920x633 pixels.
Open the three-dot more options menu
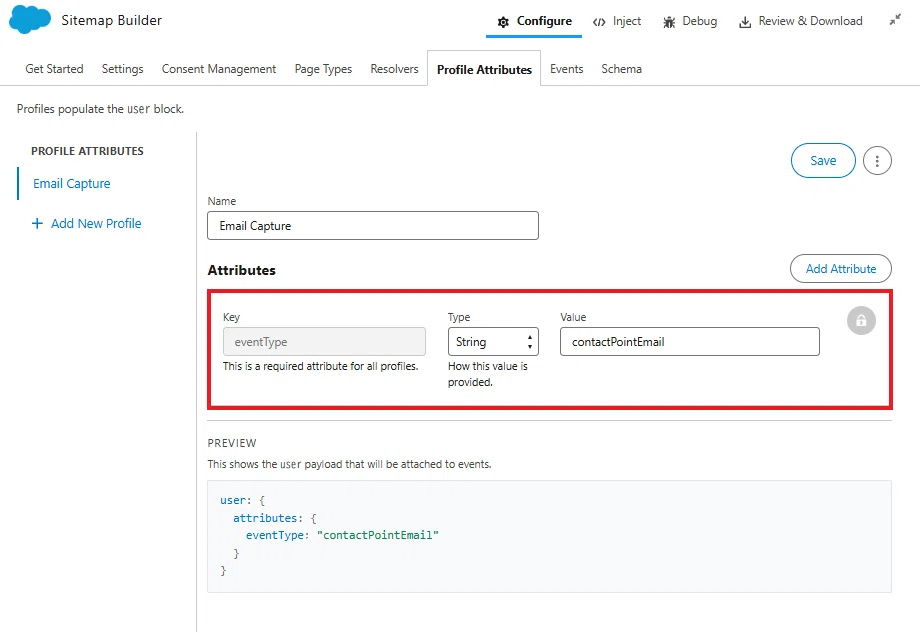point(877,161)
